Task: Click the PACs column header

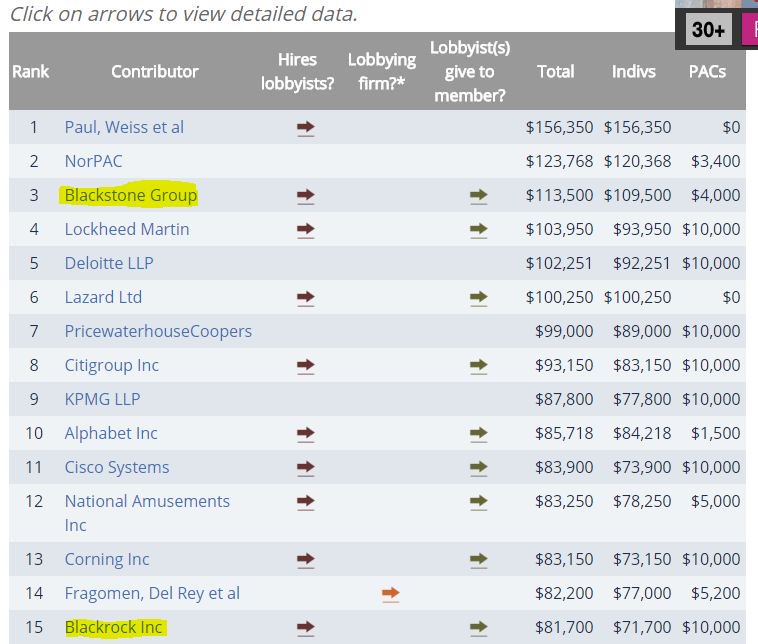Action: point(707,72)
